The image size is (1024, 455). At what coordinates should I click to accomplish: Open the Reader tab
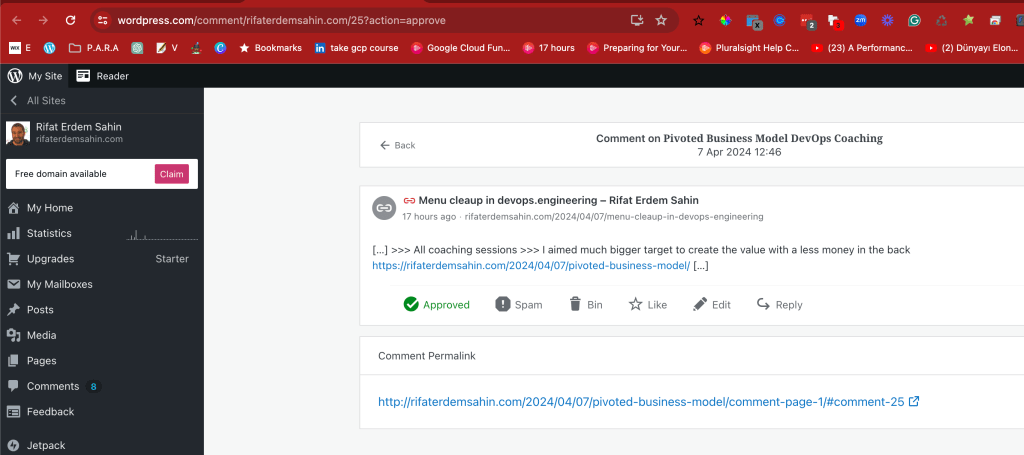pos(103,76)
